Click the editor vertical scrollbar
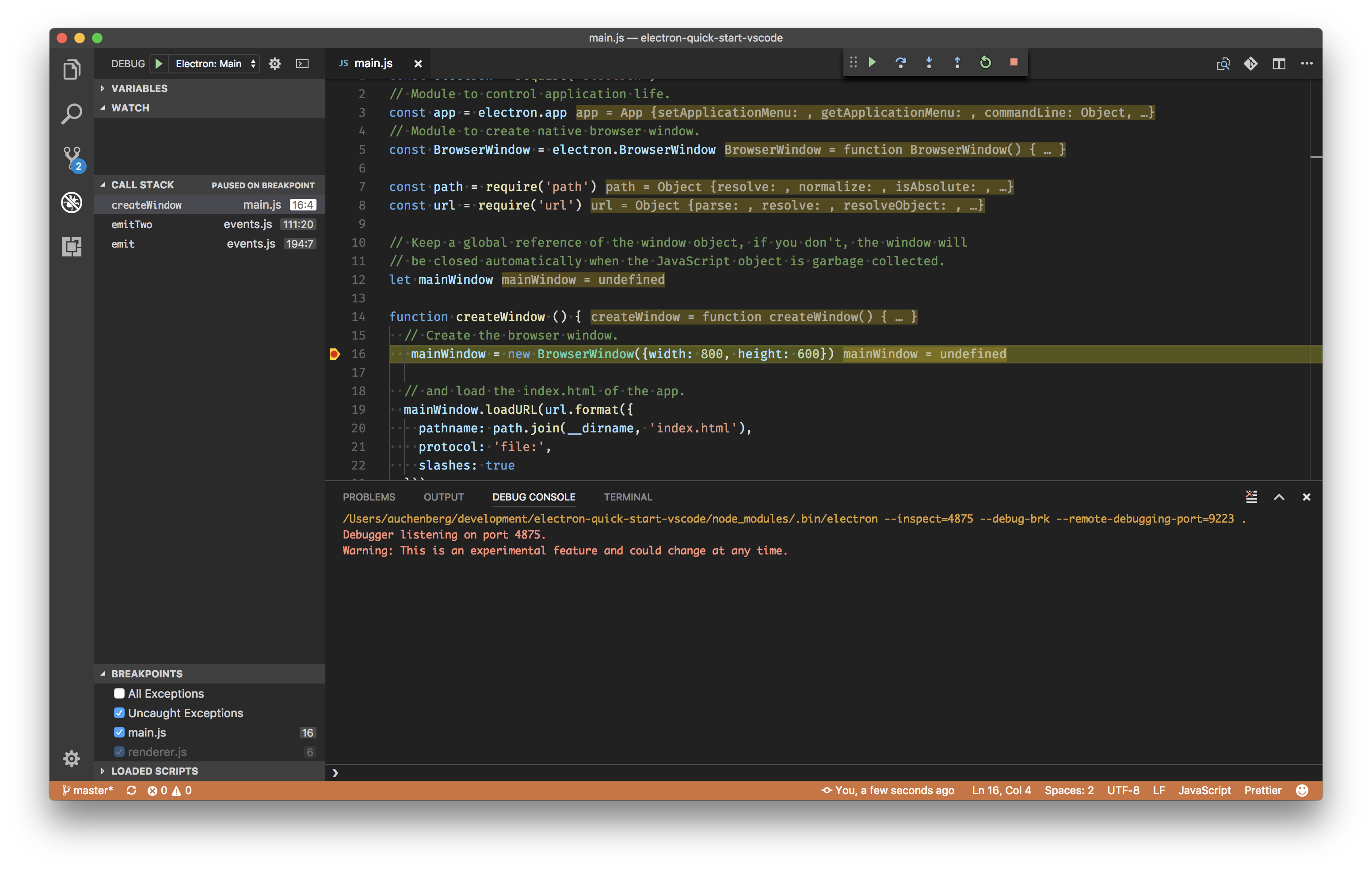1372x871 pixels. click(1315, 279)
